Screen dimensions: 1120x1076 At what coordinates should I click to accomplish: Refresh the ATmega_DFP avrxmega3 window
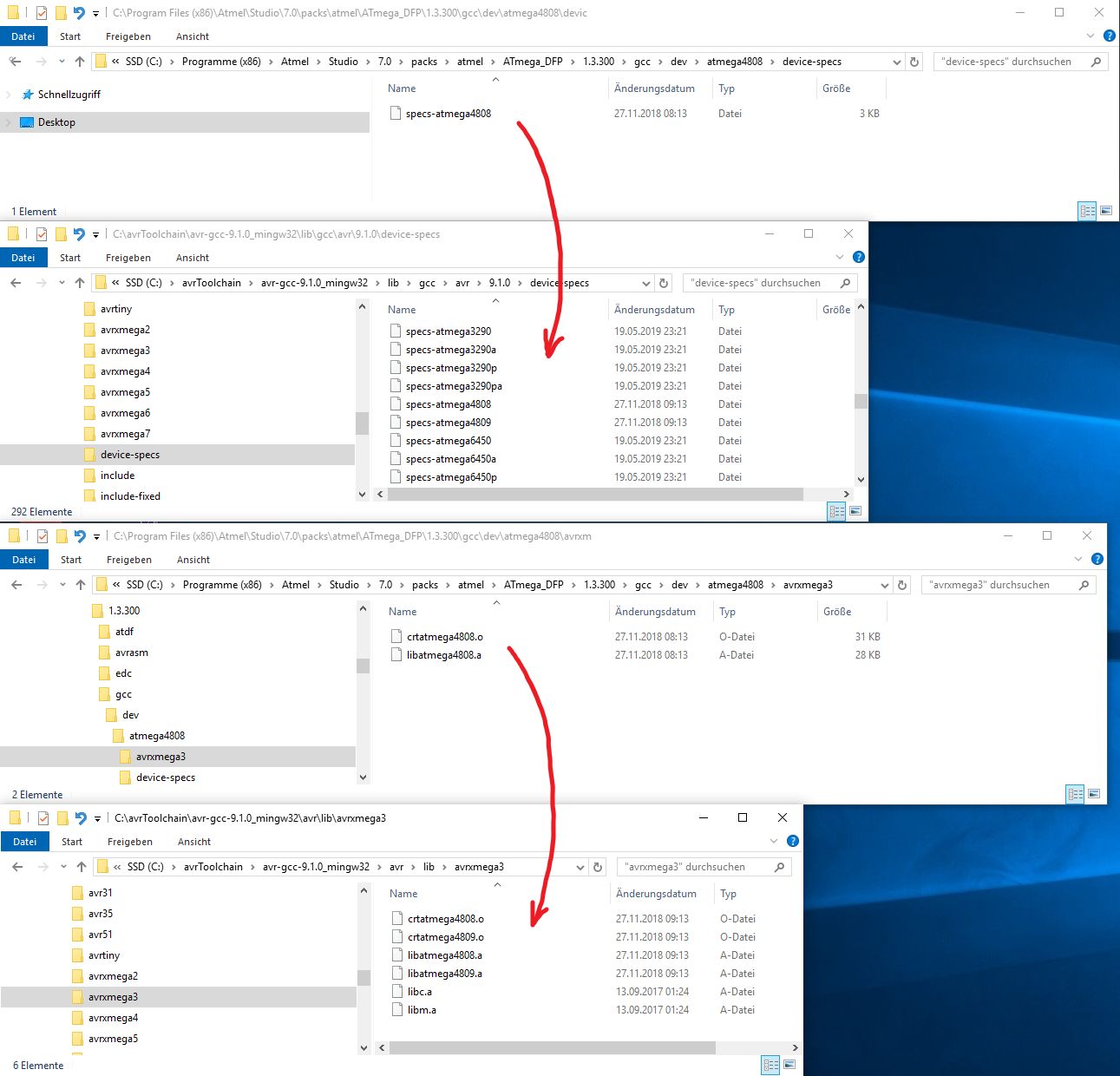(x=902, y=585)
